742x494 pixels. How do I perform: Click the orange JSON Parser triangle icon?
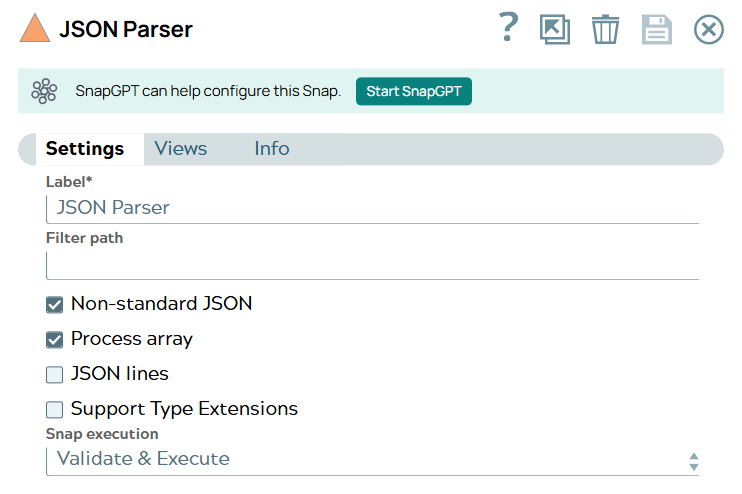tap(35, 28)
